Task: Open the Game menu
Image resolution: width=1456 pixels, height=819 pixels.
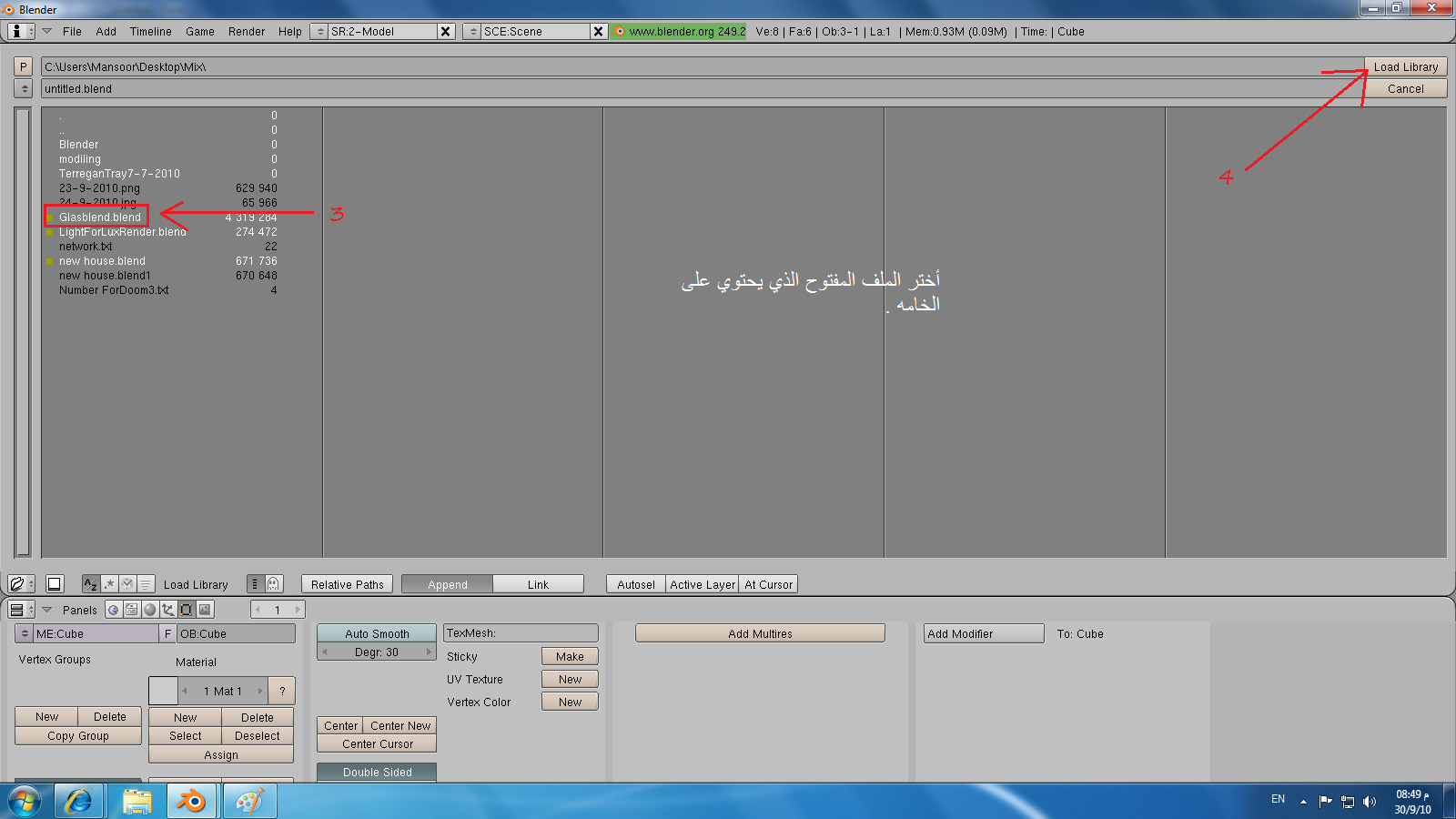Action: pos(200,31)
